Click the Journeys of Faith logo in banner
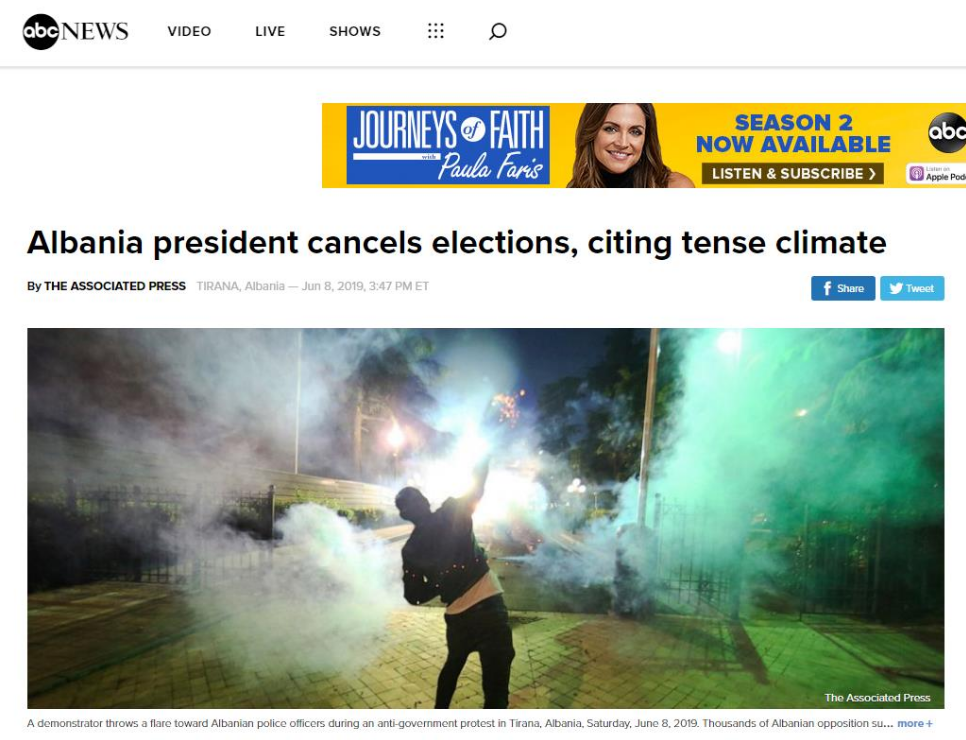This screenshot has height=740, width=966. (448, 145)
